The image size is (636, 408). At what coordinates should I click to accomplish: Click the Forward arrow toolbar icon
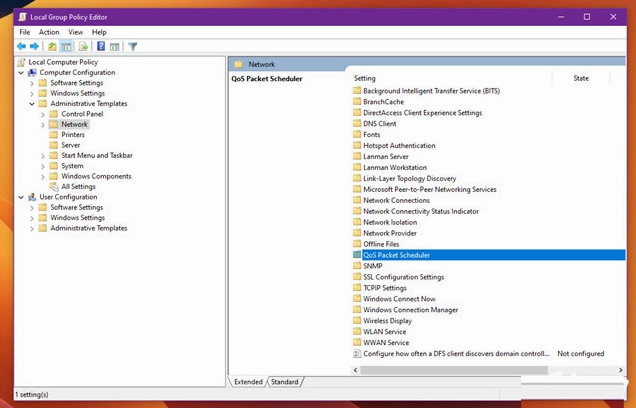click(34, 47)
